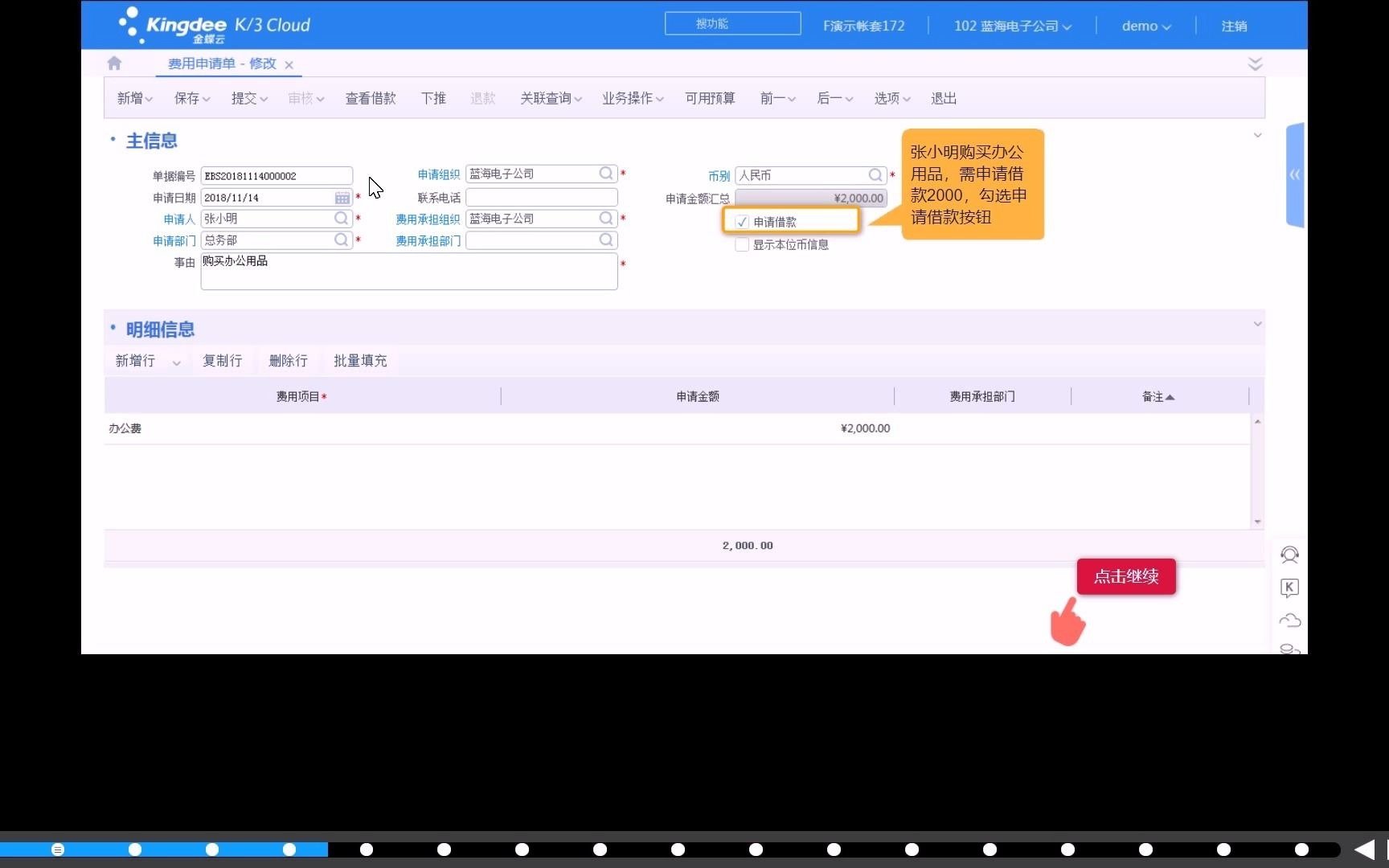Play back with the triangle control
The height and width of the screenshot is (868, 1389).
pyautogui.click(x=1364, y=850)
